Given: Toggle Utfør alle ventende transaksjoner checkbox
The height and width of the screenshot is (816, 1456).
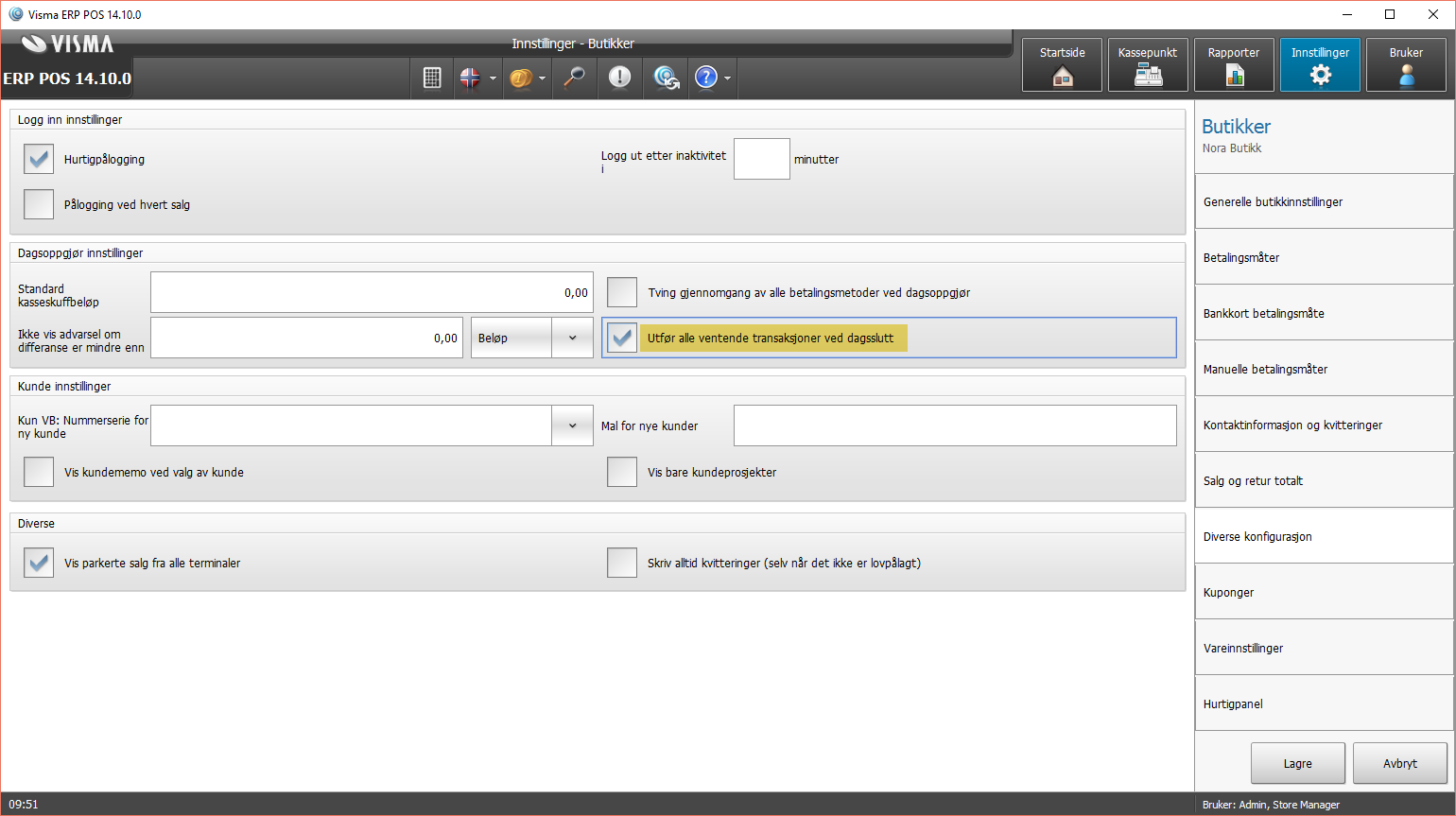Looking at the screenshot, I should tap(622, 338).
